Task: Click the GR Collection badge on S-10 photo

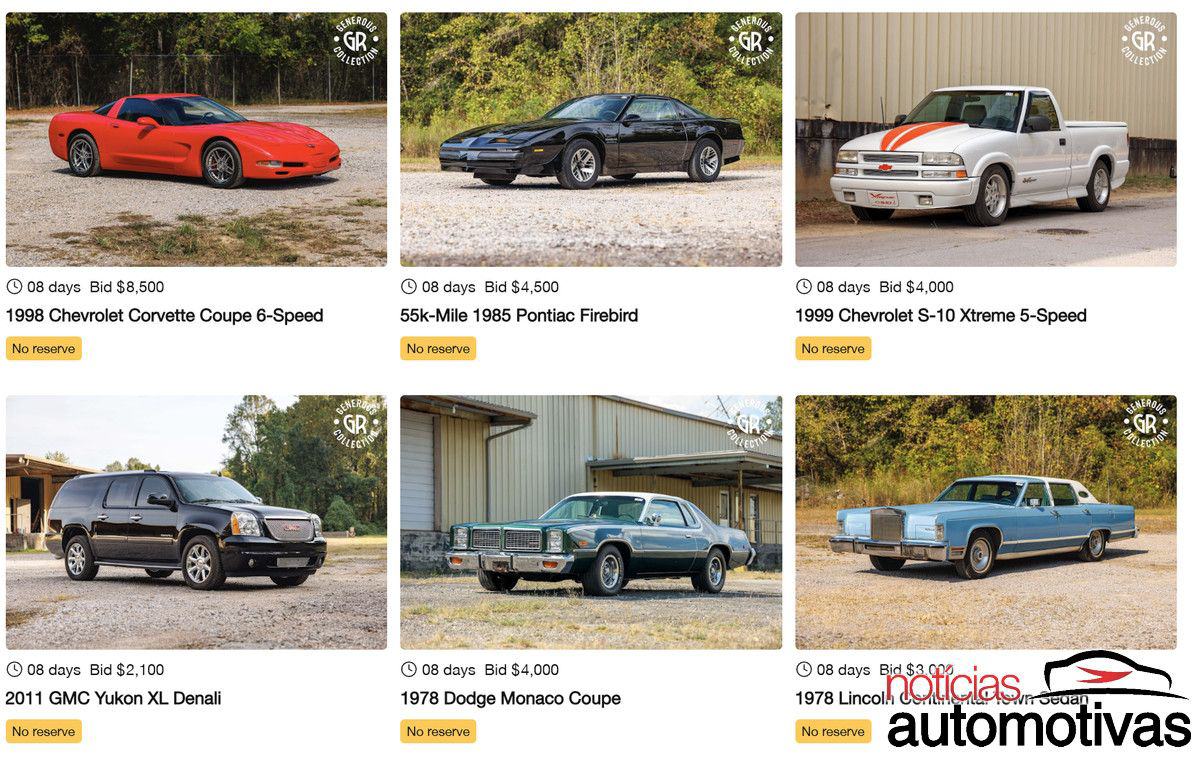Action: pos(1145,43)
